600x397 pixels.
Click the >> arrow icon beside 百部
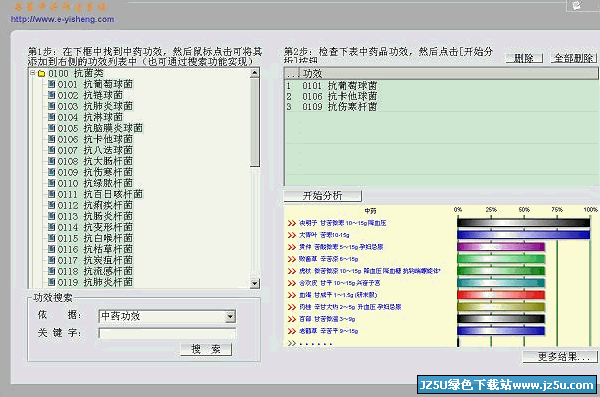point(292,319)
